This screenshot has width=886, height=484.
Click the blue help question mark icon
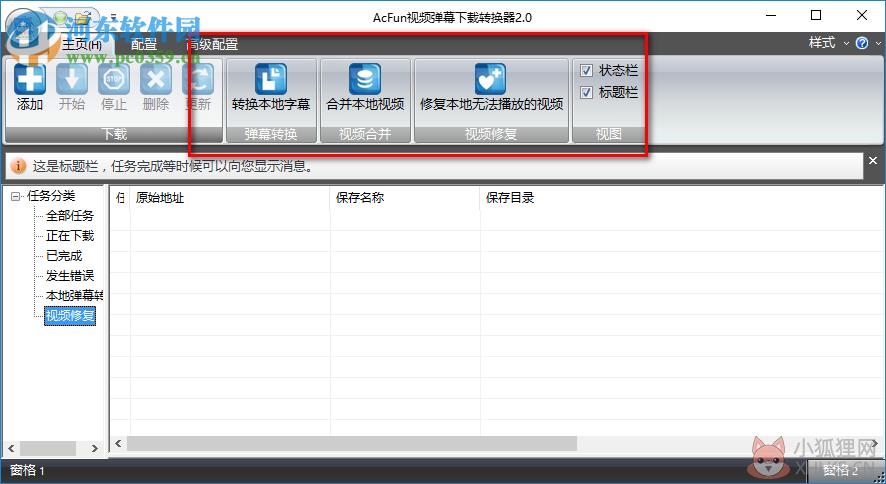pos(862,43)
